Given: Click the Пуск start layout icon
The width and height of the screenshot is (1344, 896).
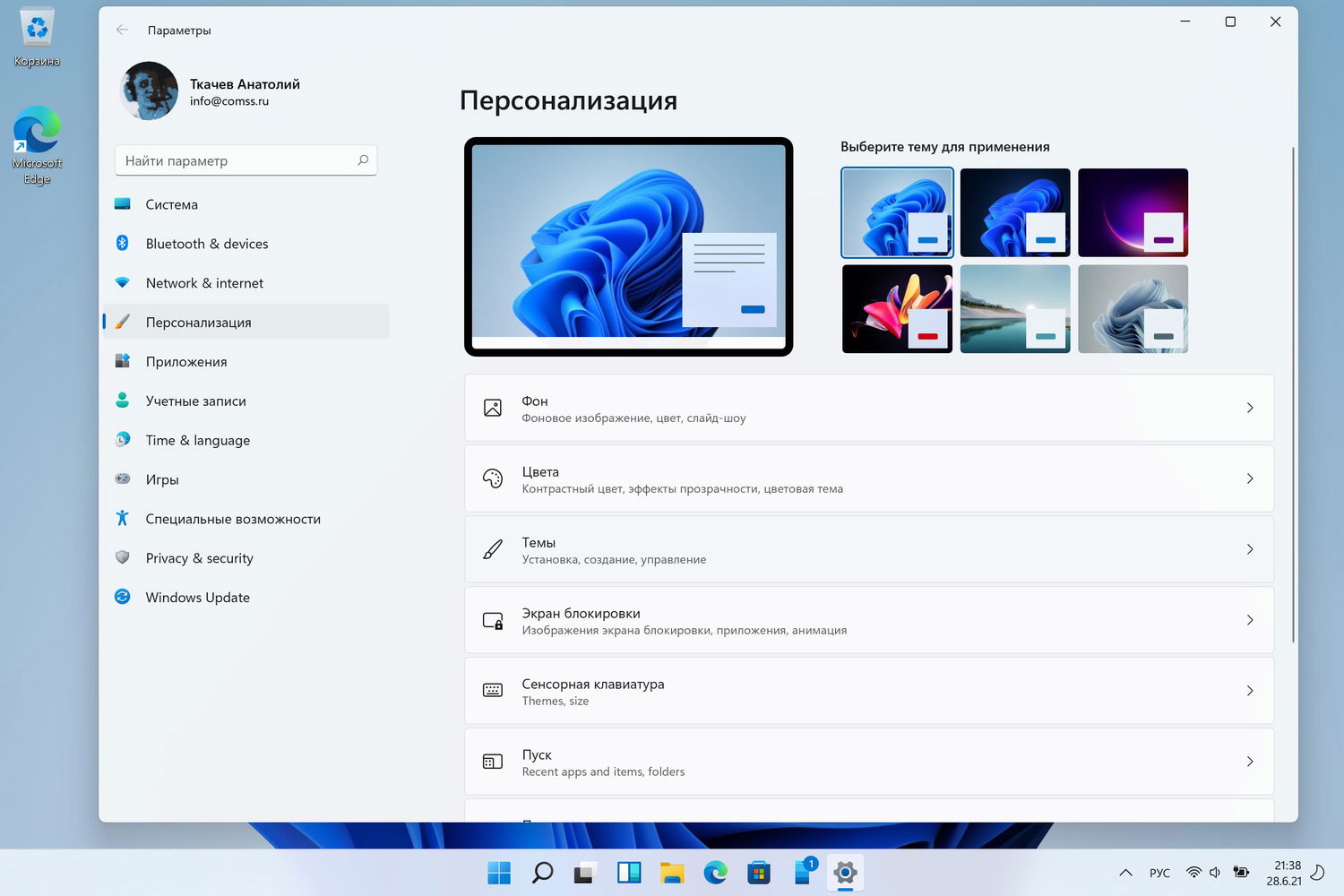Looking at the screenshot, I should click(x=493, y=762).
